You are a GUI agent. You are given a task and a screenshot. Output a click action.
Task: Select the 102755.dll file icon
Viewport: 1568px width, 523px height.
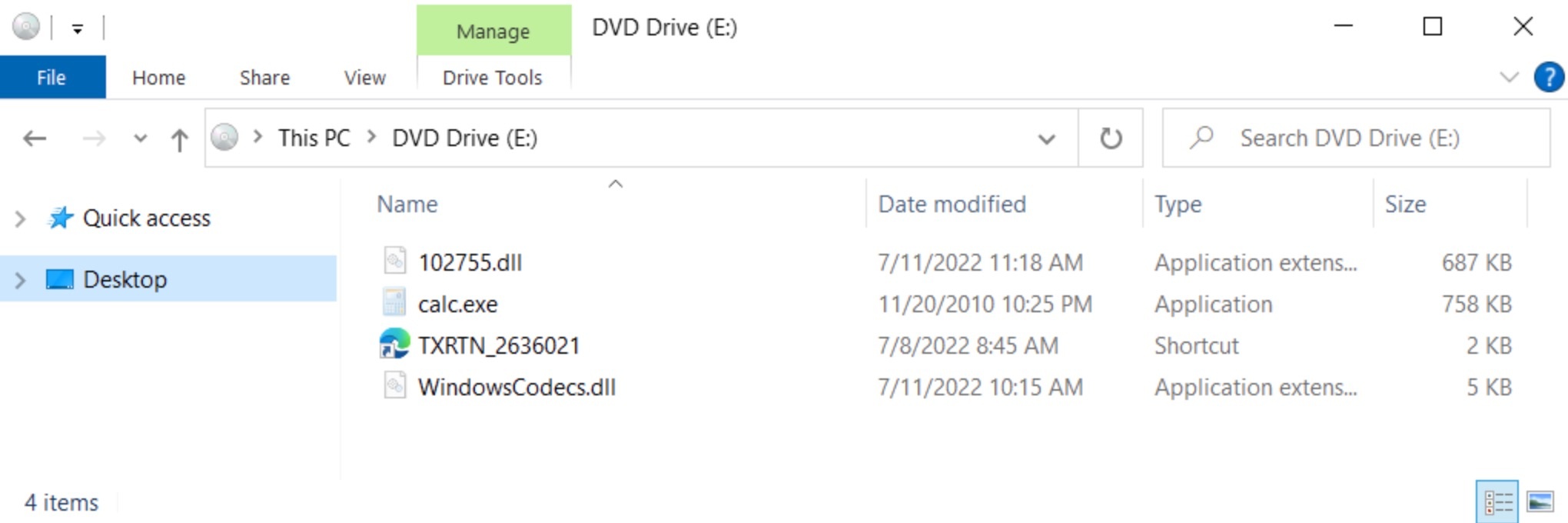[x=394, y=261]
